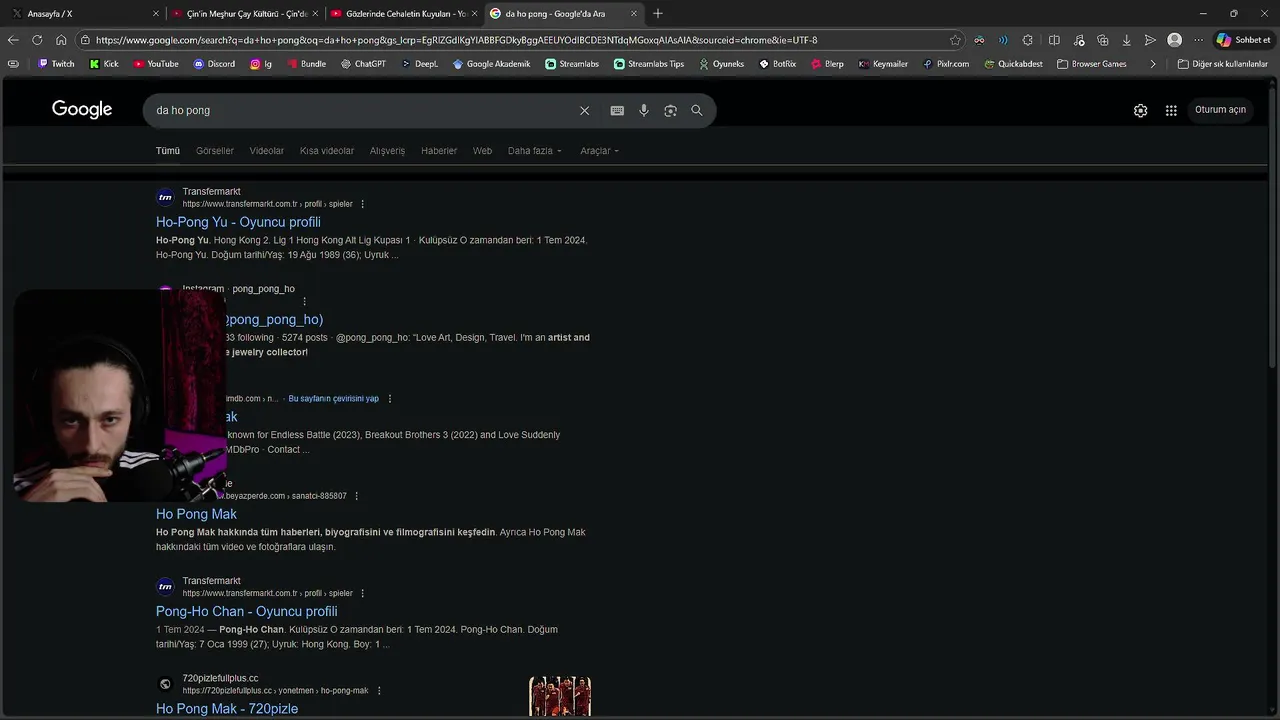Open Google quick settings gear
This screenshot has width=1280, height=720.
[x=1140, y=110]
